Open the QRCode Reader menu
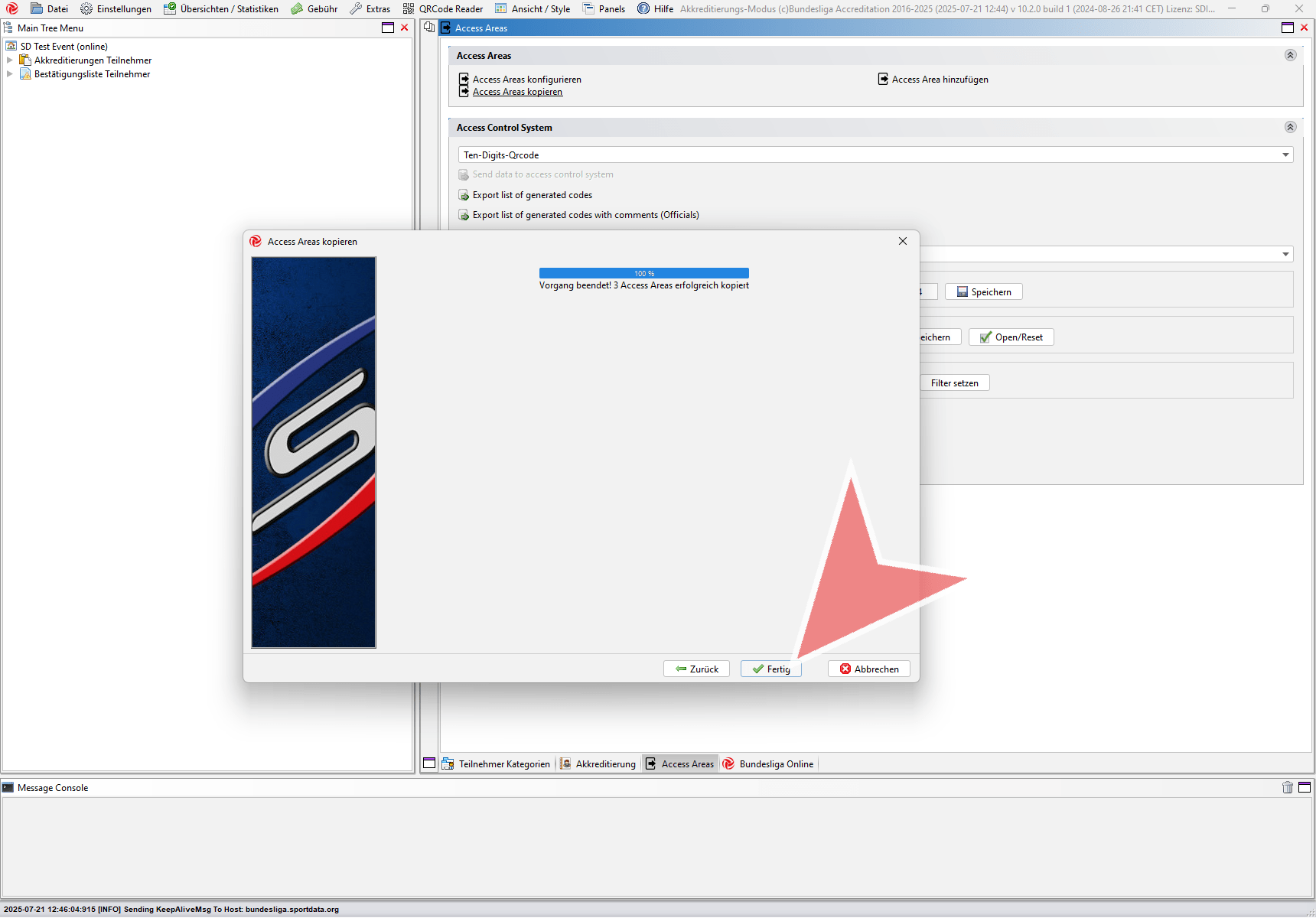Viewport: 1316px width, 918px height. pos(442,8)
